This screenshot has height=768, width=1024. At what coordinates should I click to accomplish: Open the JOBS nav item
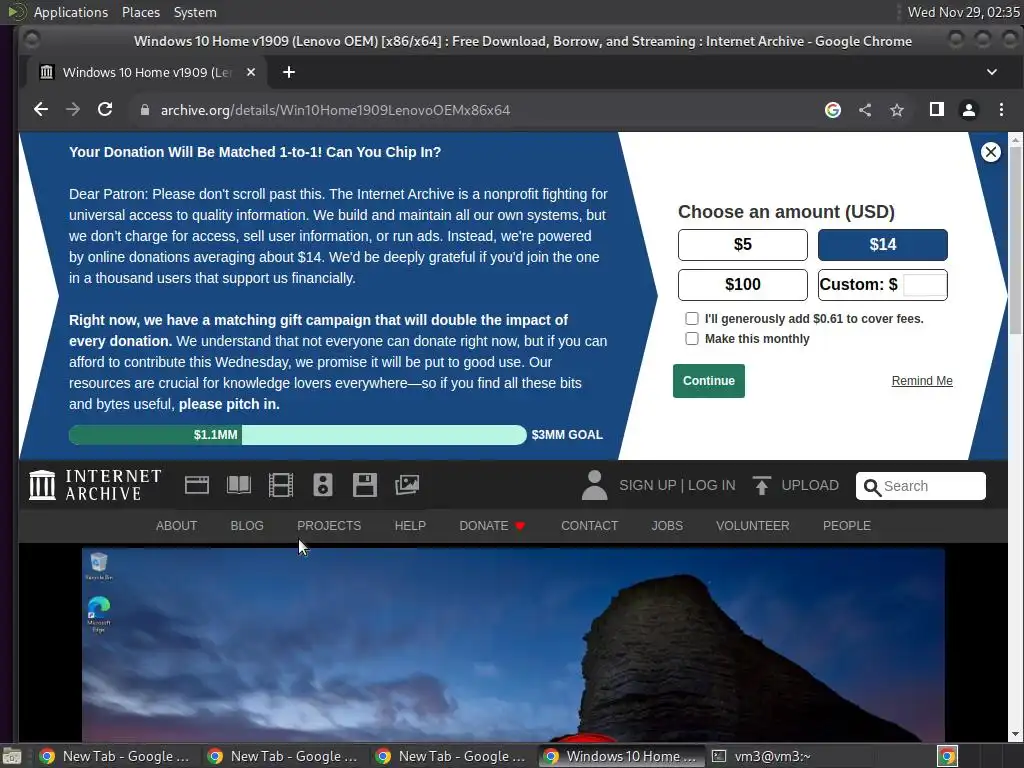click(x=667, y=526)
